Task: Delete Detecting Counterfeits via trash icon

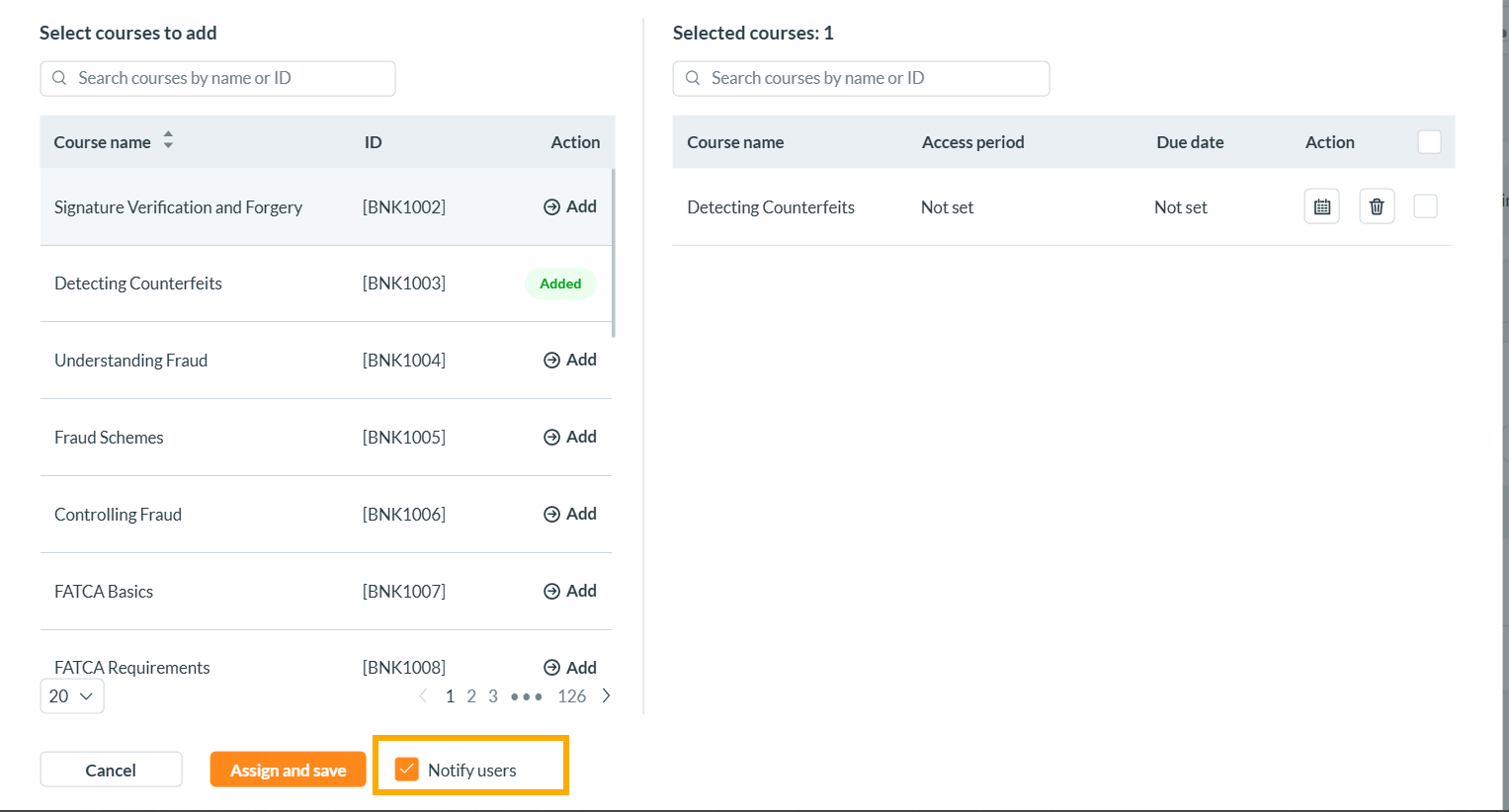Action: 1377,206
